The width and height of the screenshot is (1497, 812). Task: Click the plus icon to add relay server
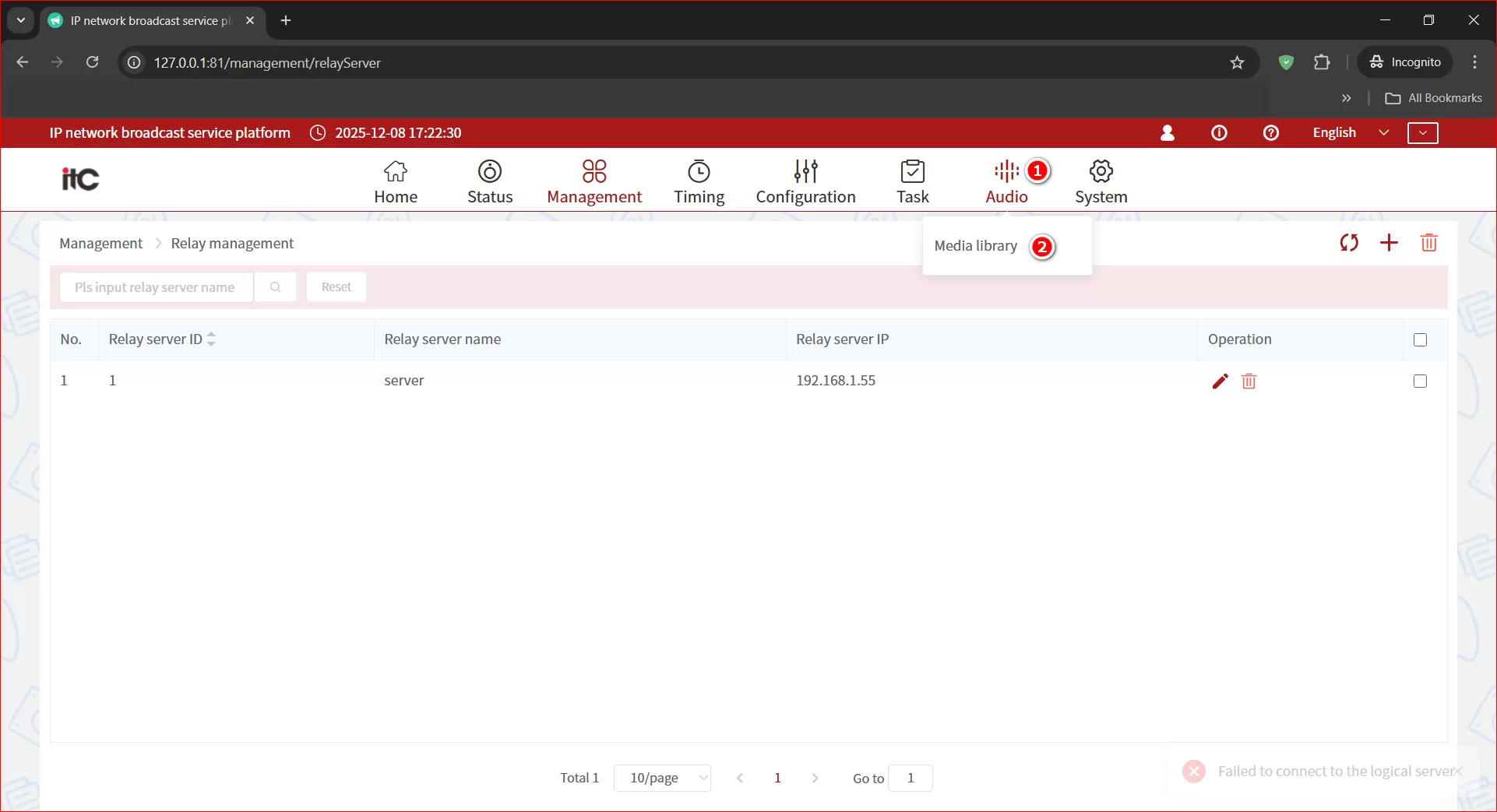point(1389,243)
